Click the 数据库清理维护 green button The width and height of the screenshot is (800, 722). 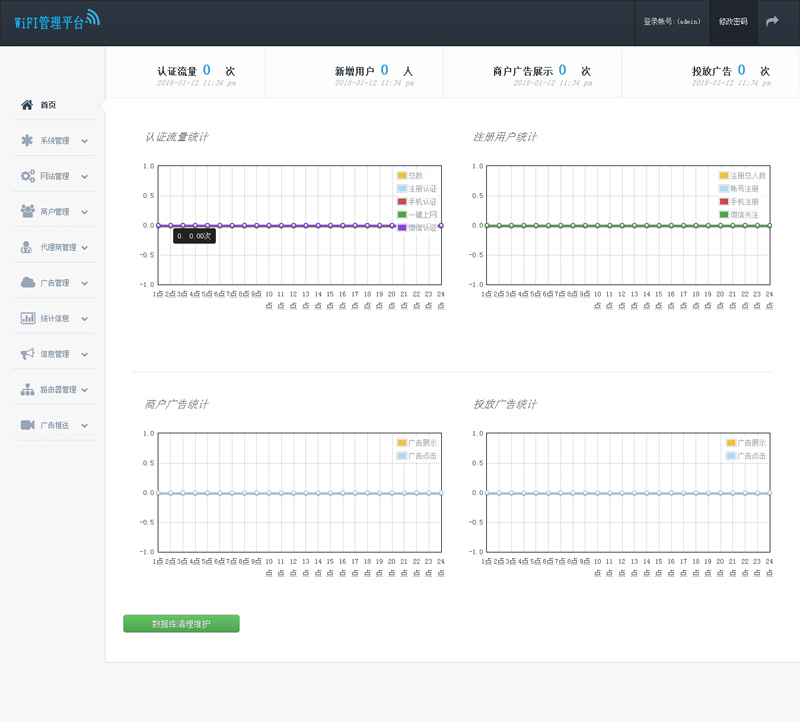(x=181, y=624)
